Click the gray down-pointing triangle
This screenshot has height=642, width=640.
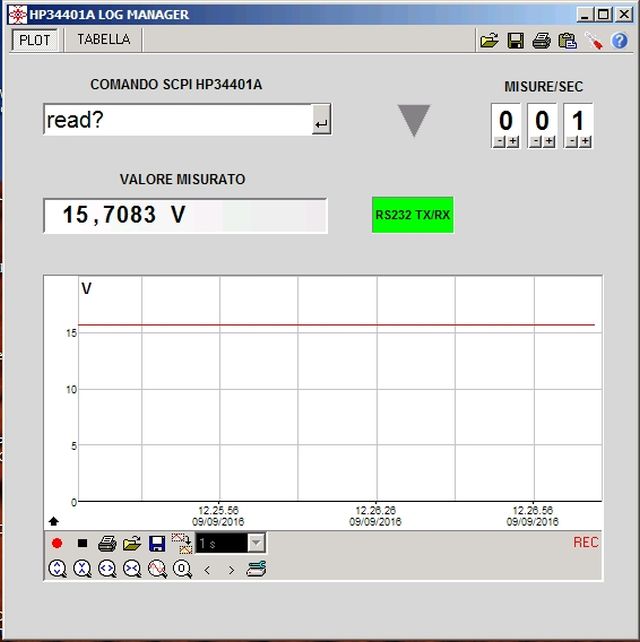click(x=413, y=120)
